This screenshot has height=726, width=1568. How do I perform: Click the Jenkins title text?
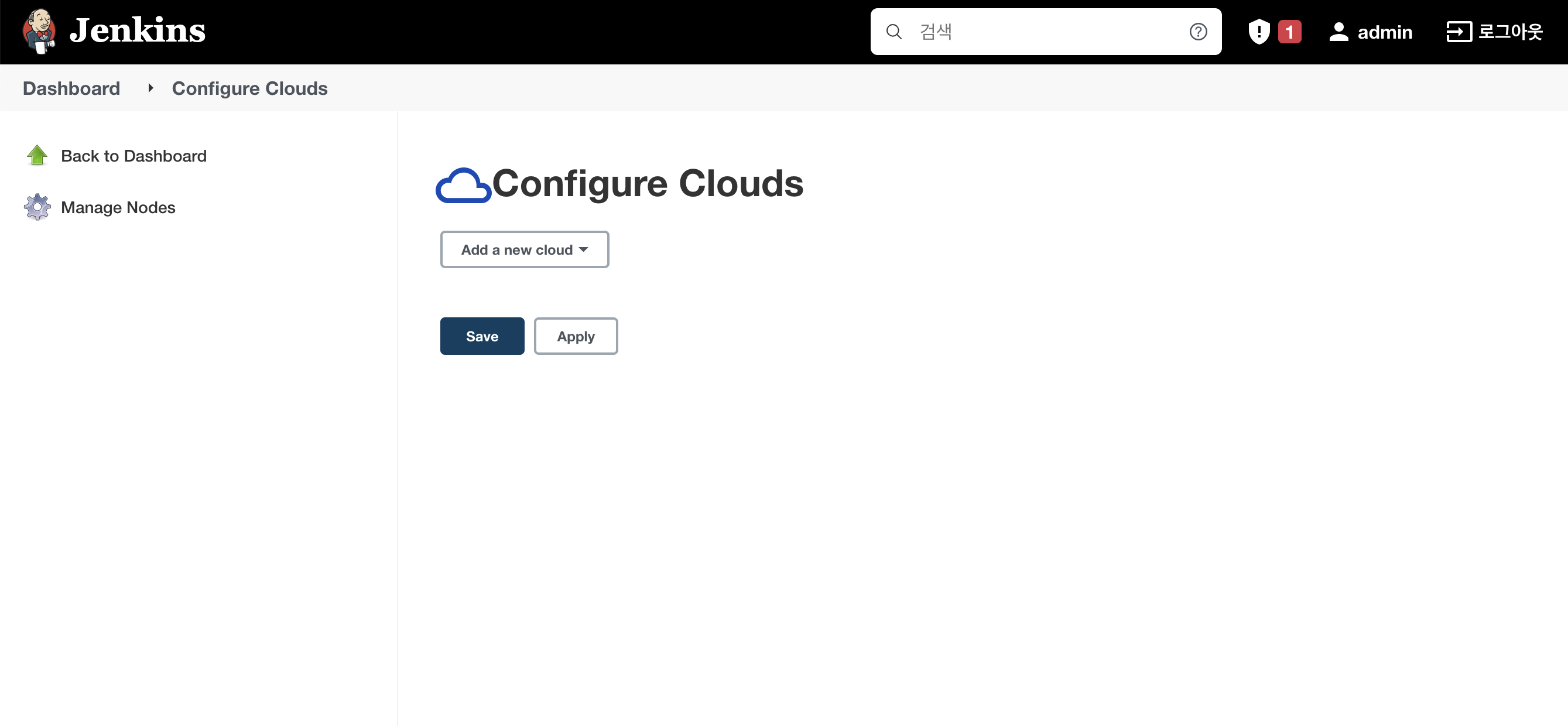pyautogui.click(x=138, y=30)
